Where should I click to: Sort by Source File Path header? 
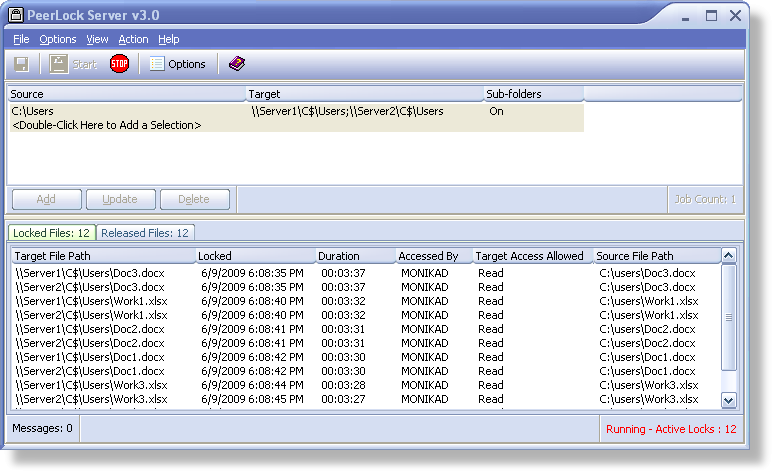click(657, 256)
